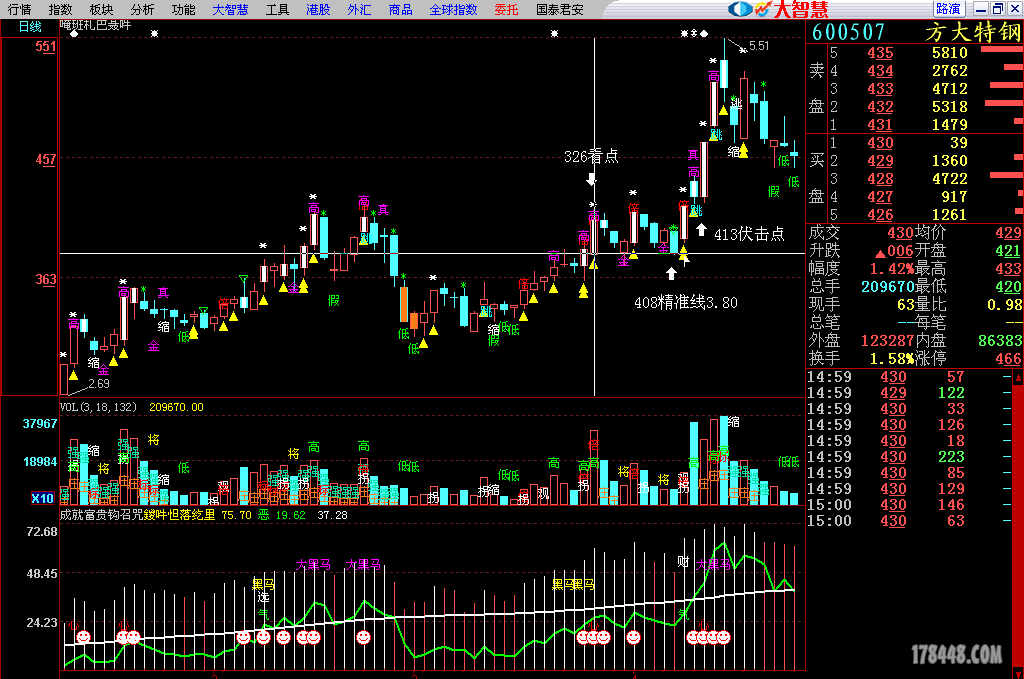Click the stock code 600507

pos(848,32)
